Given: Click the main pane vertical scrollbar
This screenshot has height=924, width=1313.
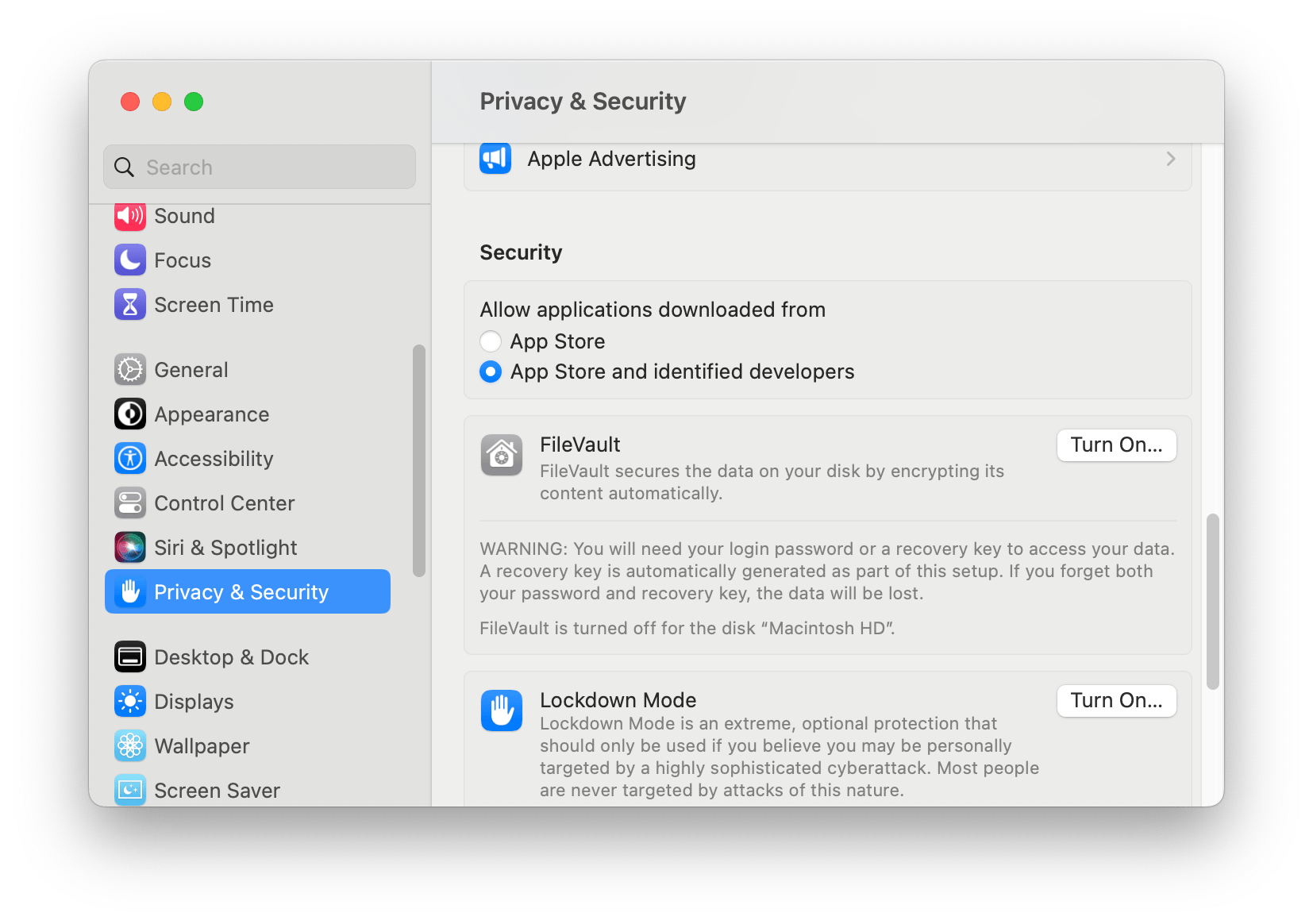Looking at the screenshot, I should tap(1212, 601).
